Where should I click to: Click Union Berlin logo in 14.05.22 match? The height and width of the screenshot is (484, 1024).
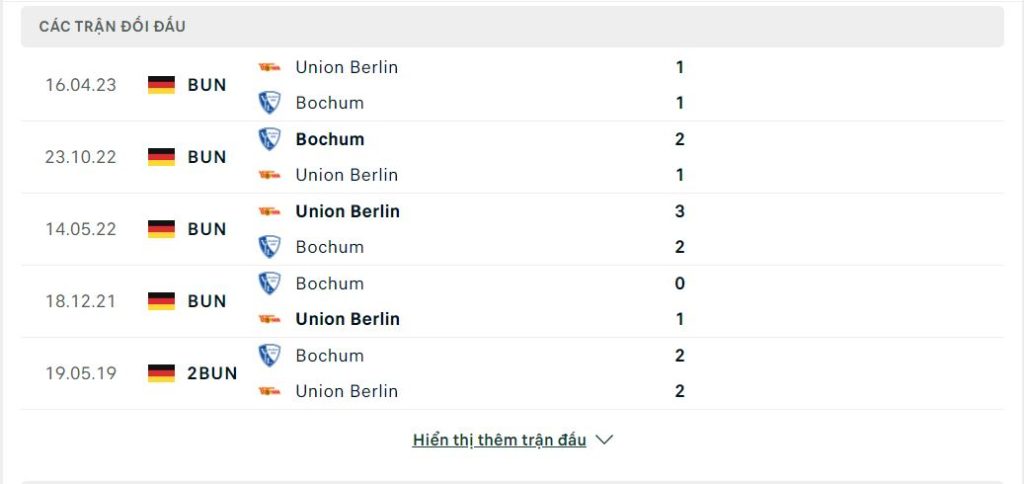(269, 211)
